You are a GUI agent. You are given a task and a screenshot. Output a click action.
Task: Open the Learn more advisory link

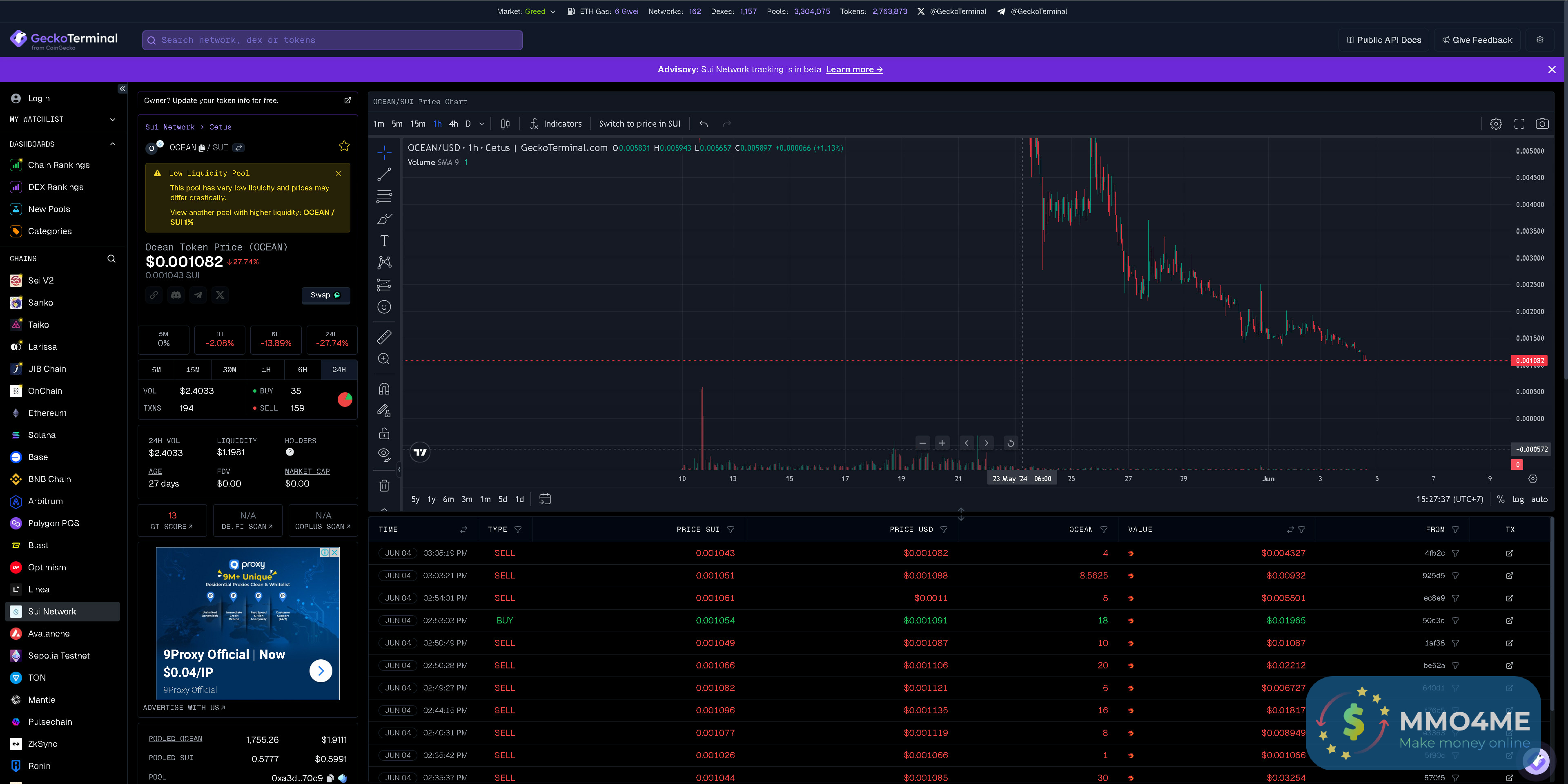coord(854,69)
